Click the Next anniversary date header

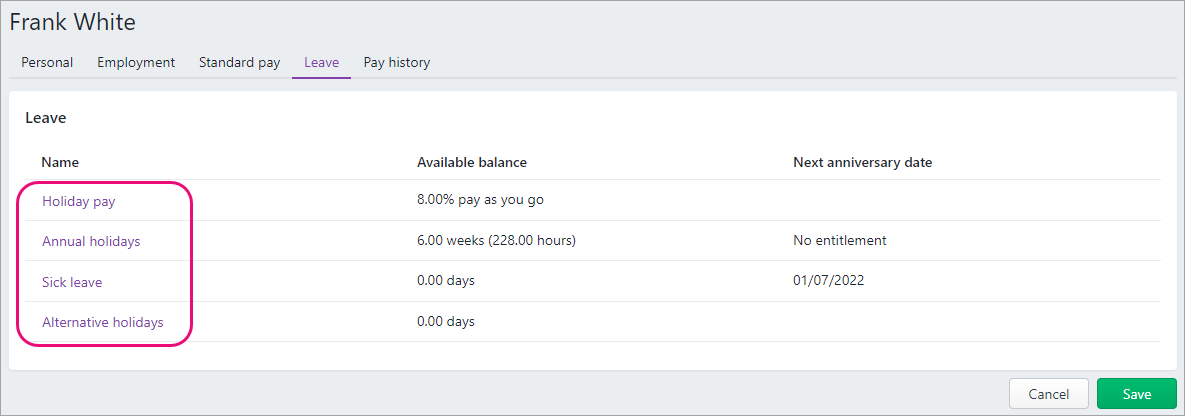tap(862, 163)
